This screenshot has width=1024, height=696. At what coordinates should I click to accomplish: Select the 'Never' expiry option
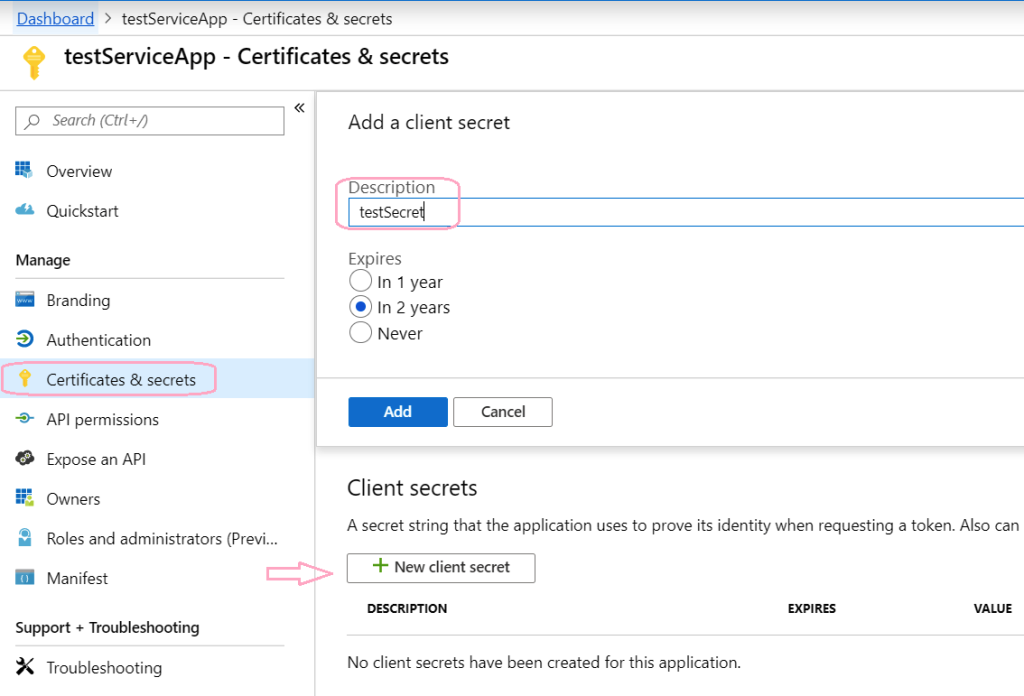[360, 332]
